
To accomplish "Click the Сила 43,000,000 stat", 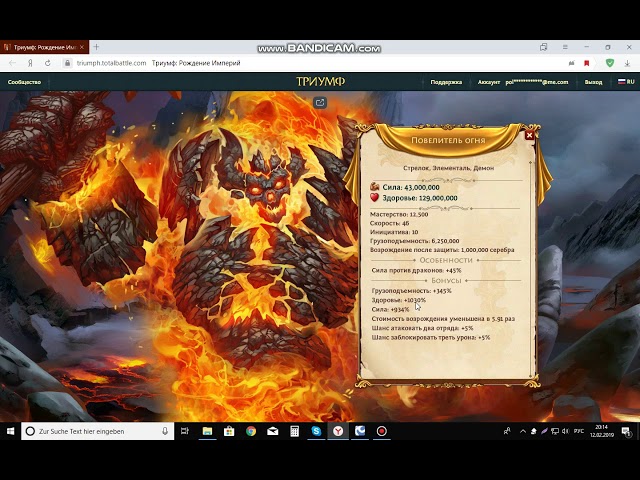I will pos(411,187).
